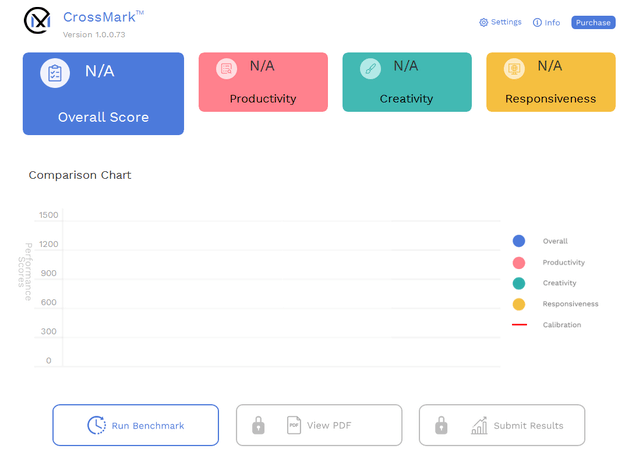The image size is (639, 463).
Task: Toggle the Overall legend blue dot
Action: pyautogui.click(x=519, y=241)
